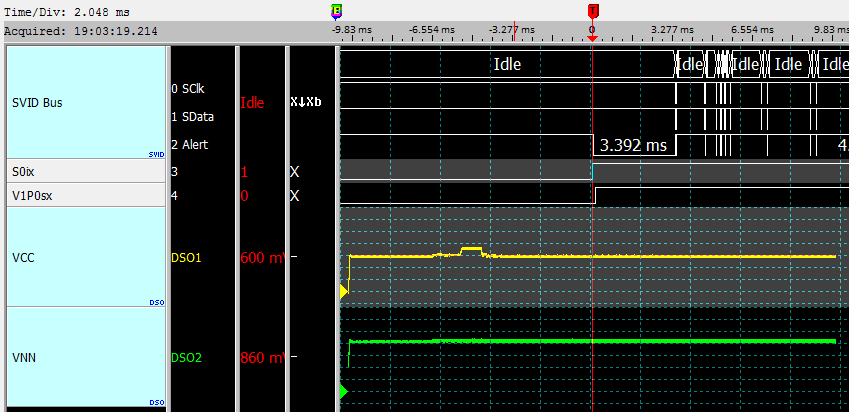Click the rainbow B begin marker

337,11
